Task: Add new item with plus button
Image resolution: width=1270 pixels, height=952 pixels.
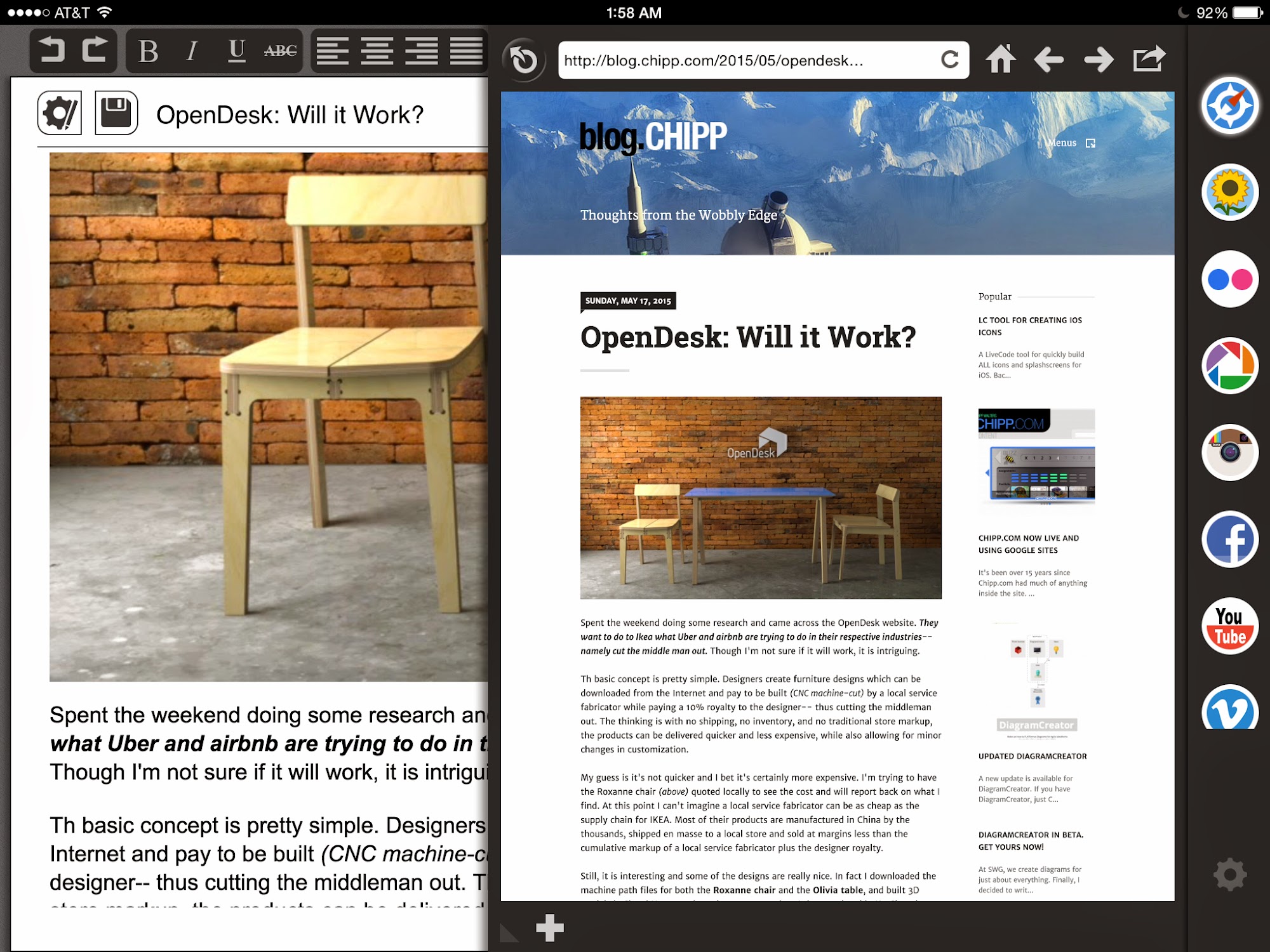Action: coord(549,928)
